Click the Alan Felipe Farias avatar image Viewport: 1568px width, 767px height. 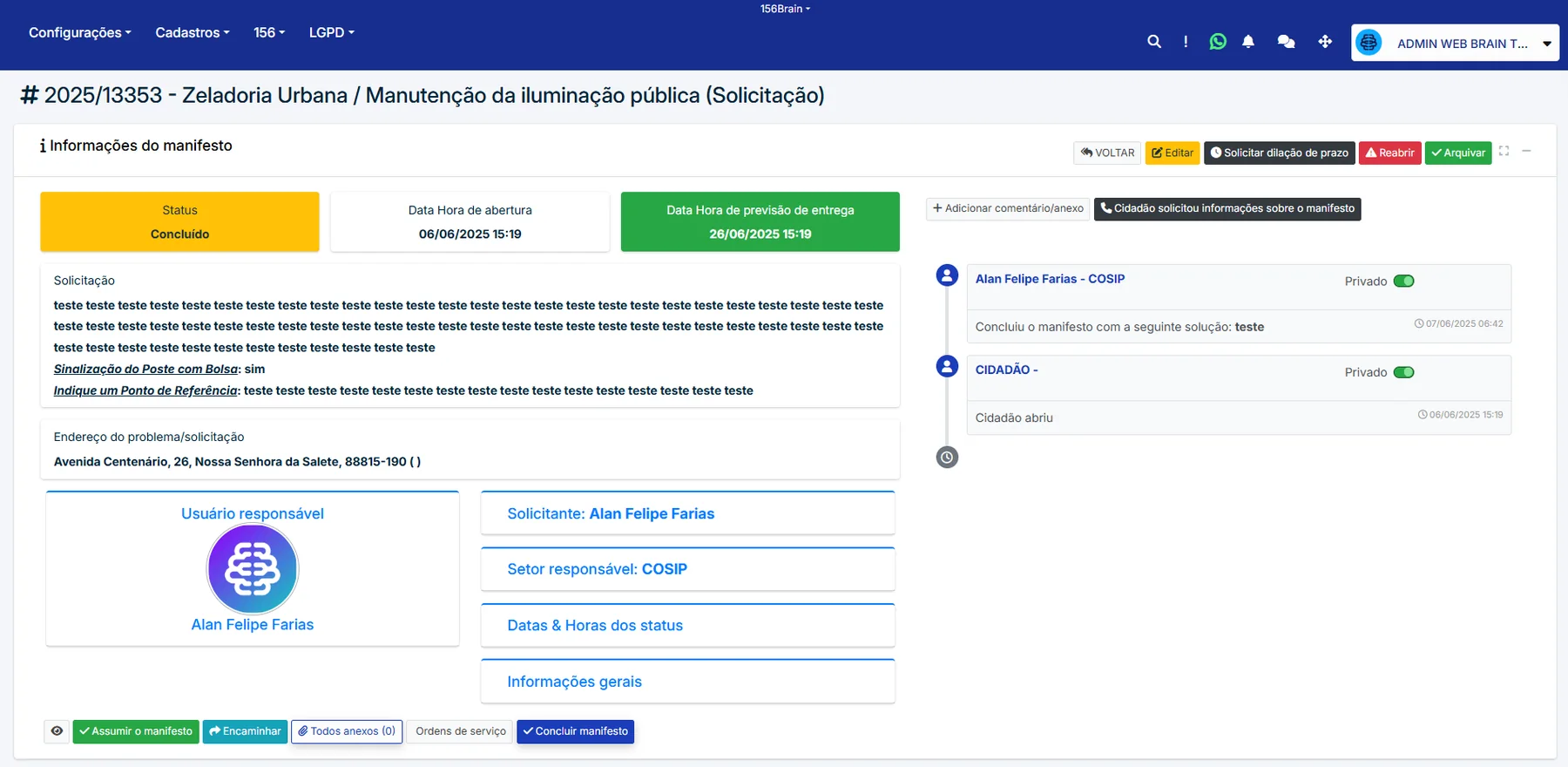253,568
